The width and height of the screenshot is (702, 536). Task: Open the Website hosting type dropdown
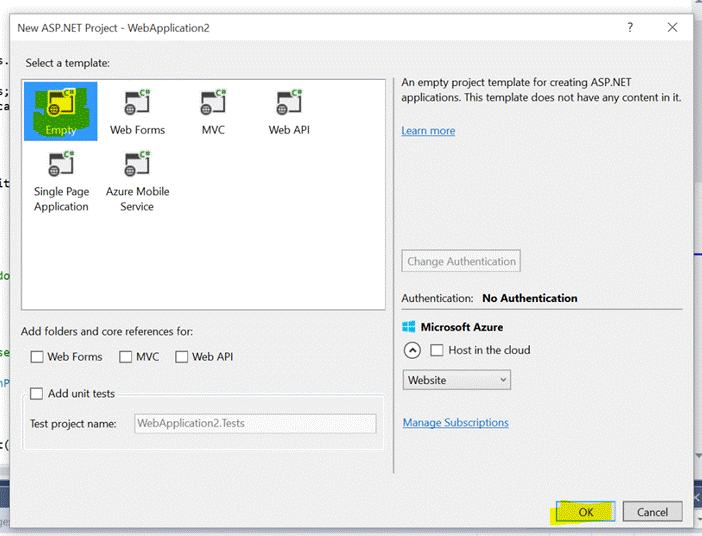tap(457, 380)
